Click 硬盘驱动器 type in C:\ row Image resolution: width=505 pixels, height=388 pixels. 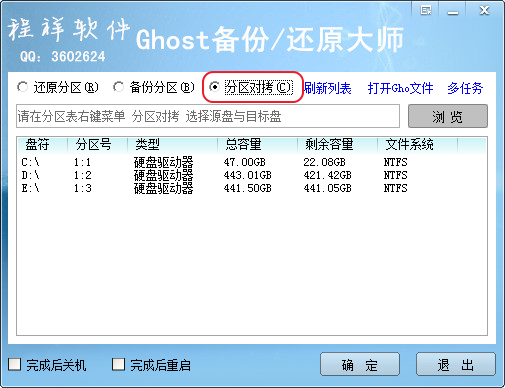tap(163, 162)
